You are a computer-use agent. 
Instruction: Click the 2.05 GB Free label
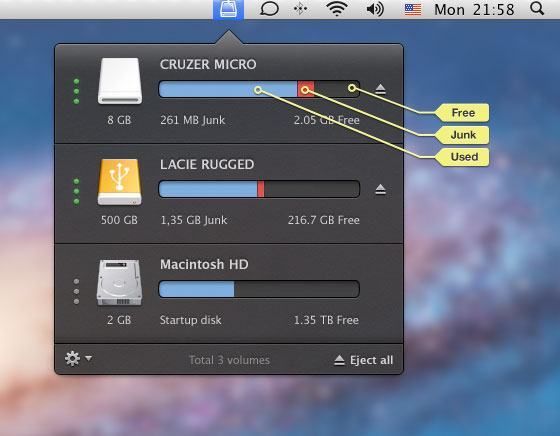(x=326, y=120)
